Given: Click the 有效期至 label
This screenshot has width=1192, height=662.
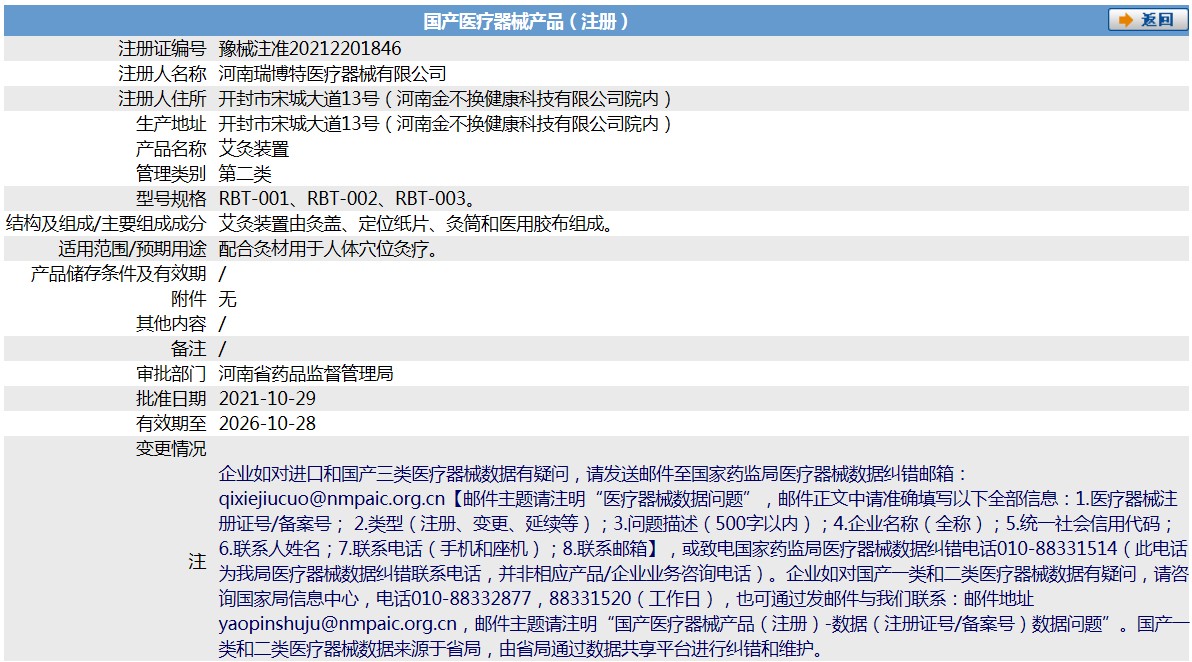Looking at the screenshot, I should click(x=171, y=424).
